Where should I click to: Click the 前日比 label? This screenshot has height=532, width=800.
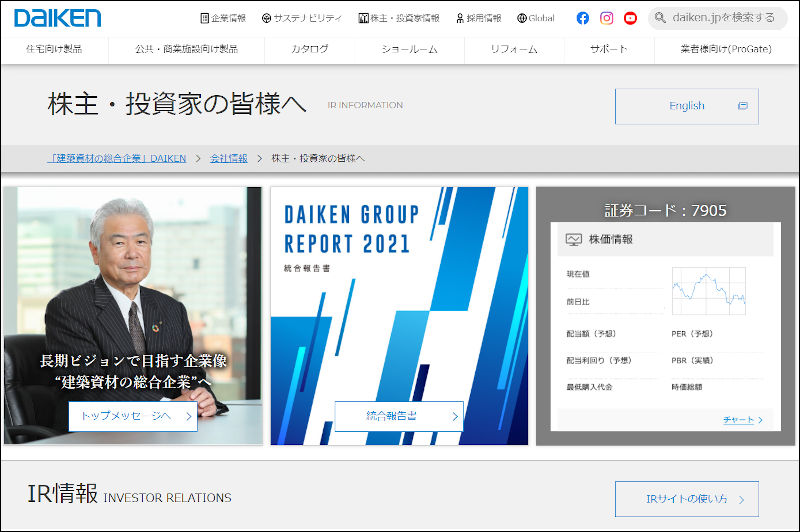pos(578,302)
